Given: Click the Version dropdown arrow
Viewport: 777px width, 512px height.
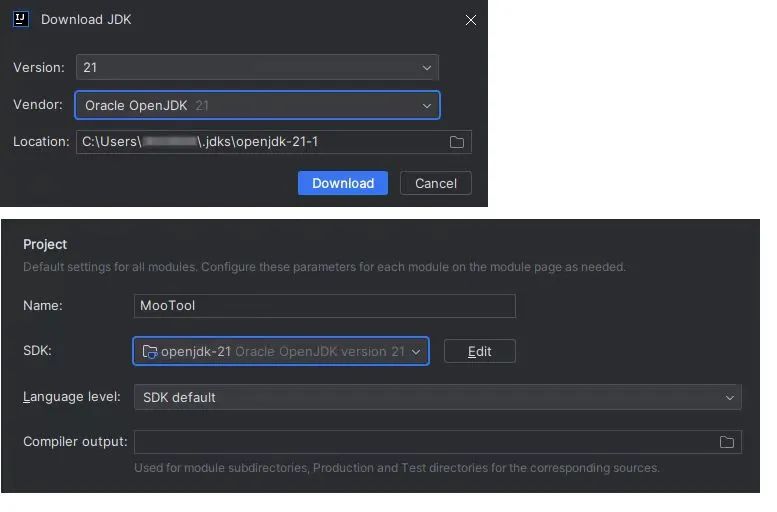Looking at the screenshot, I should pos(427,68).
